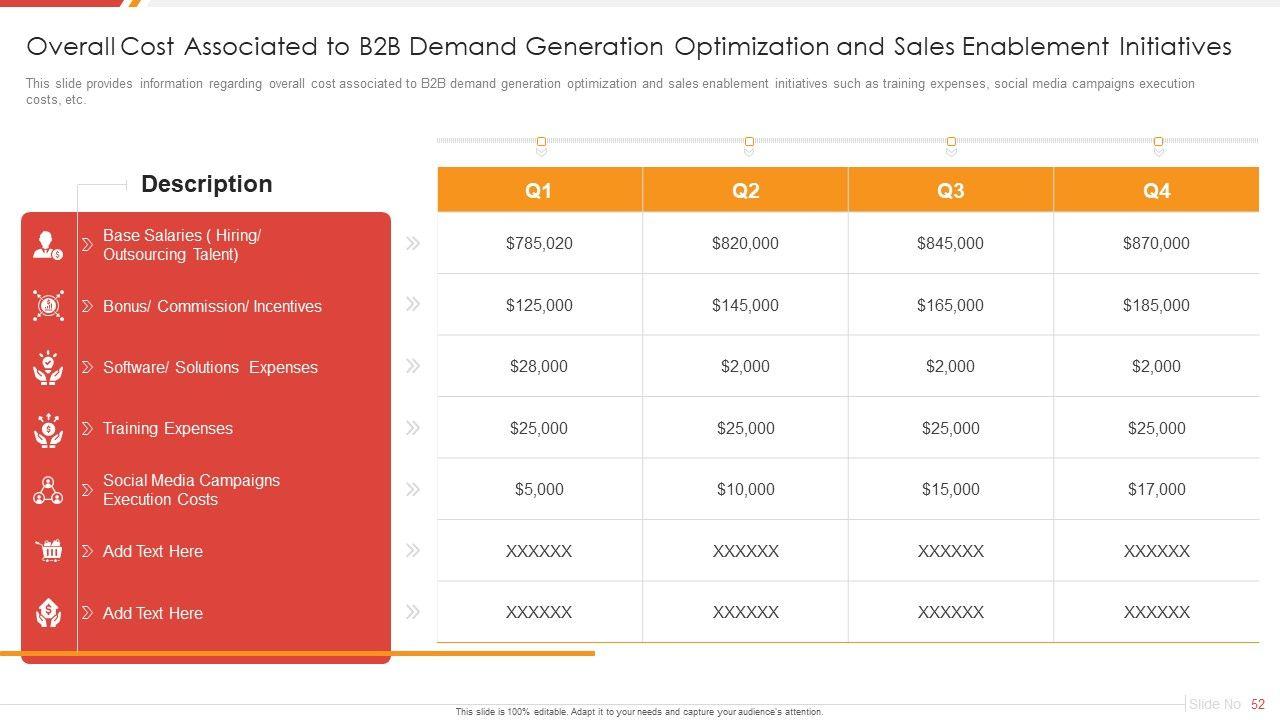Click the shopping cart icon beside first Add Text Here
This screenshot has height=720, width=1280.
click(x=48, y=551)
